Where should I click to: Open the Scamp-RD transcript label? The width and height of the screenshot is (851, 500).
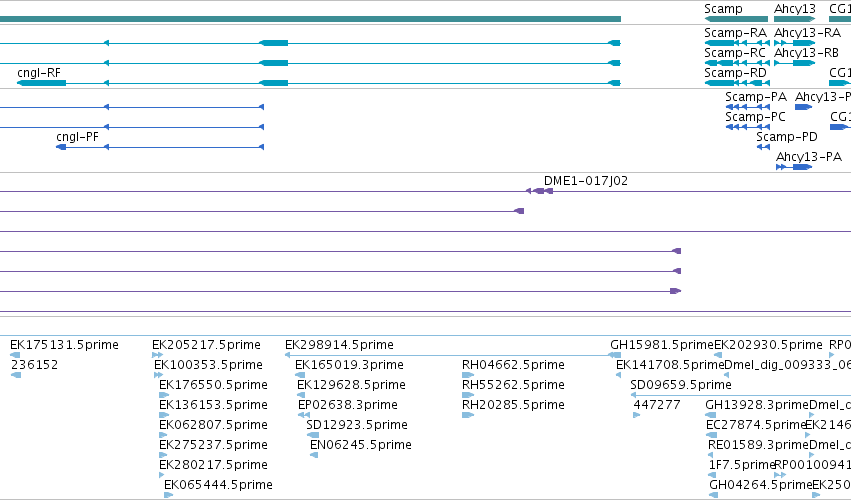pos(735,73)
